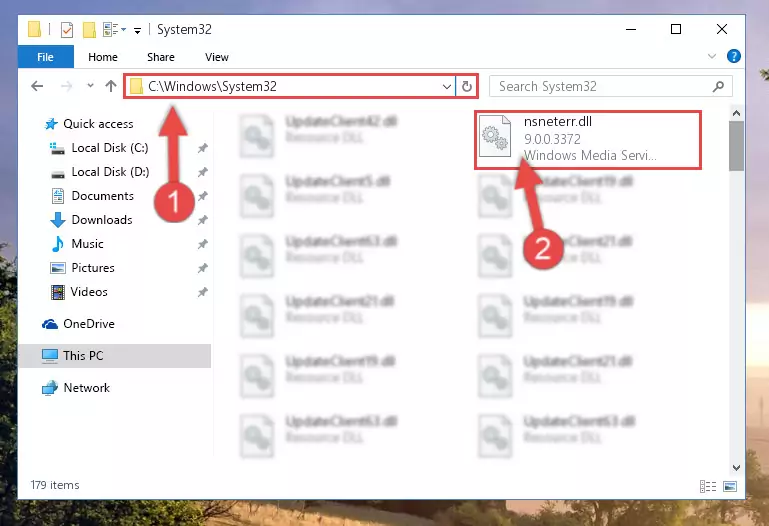Open the File ribbon tab

[46, 57]
